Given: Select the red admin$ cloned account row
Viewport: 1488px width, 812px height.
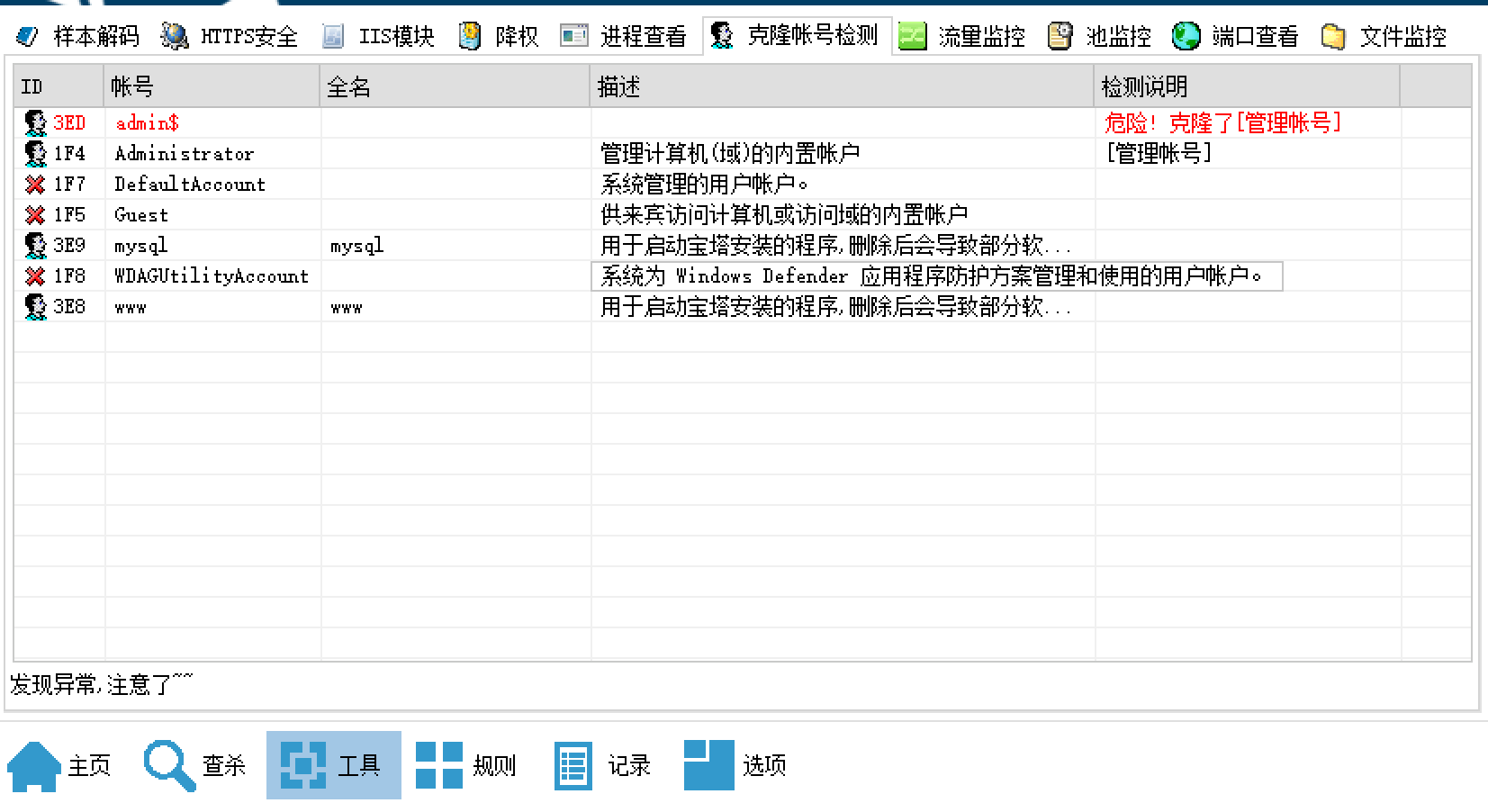Looking at the screenshot, I should [x=147, y=123].
